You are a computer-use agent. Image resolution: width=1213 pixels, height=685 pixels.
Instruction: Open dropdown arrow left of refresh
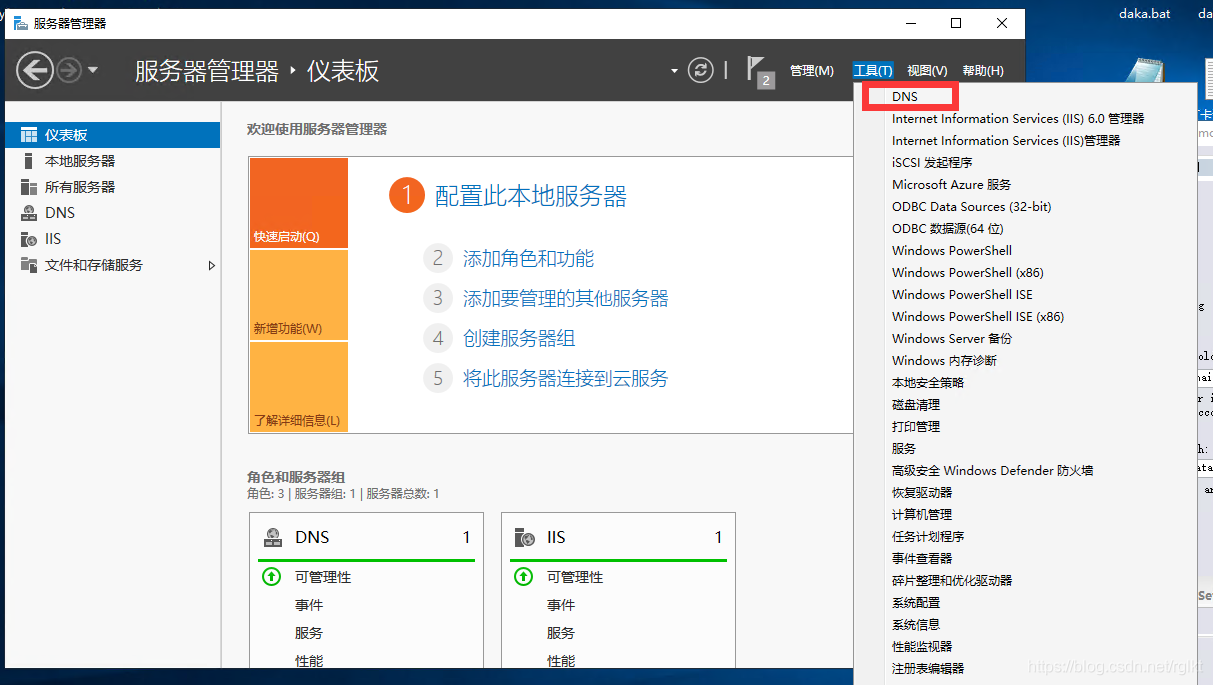pos(675,71)
